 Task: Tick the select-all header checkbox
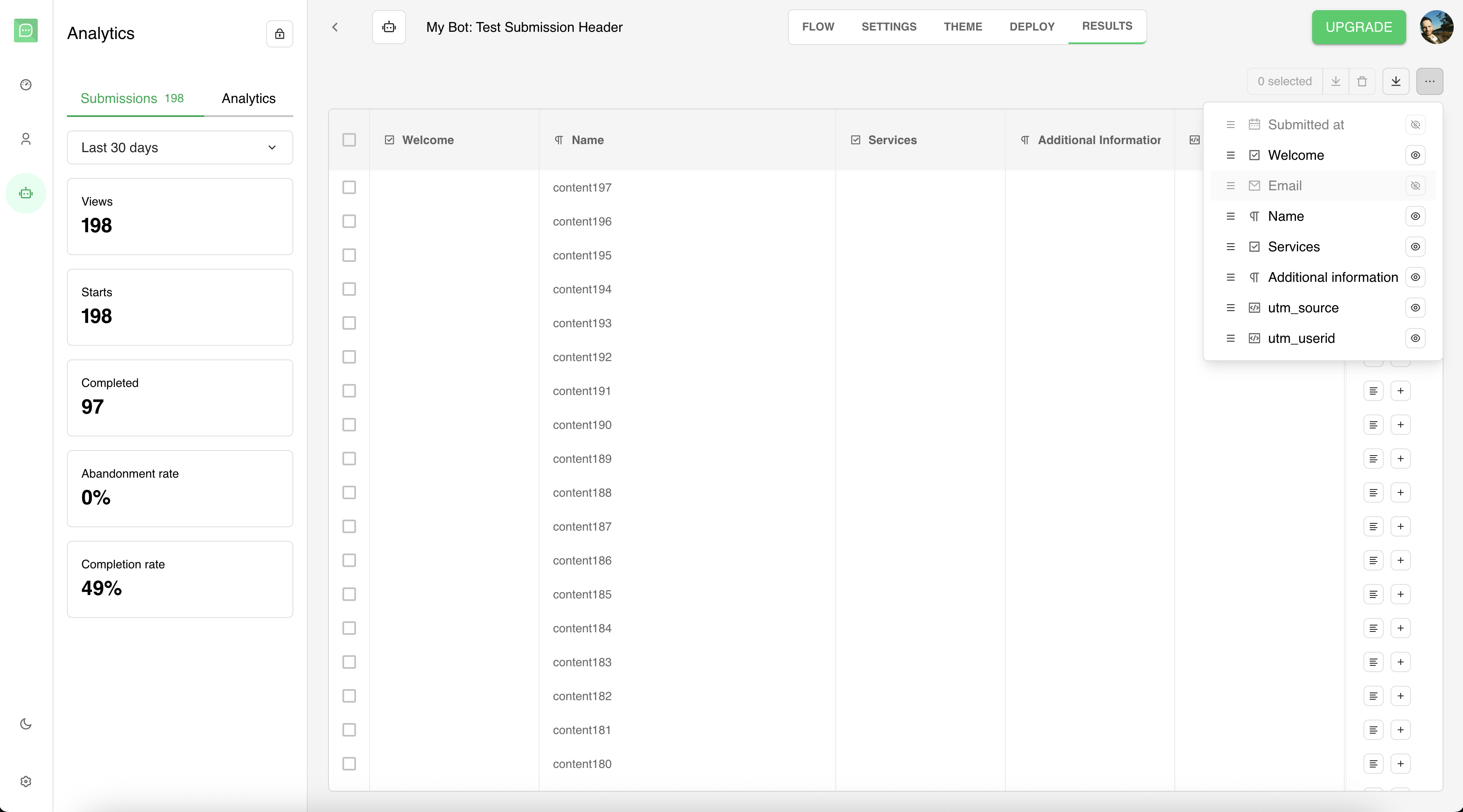[x=349, y=140]
